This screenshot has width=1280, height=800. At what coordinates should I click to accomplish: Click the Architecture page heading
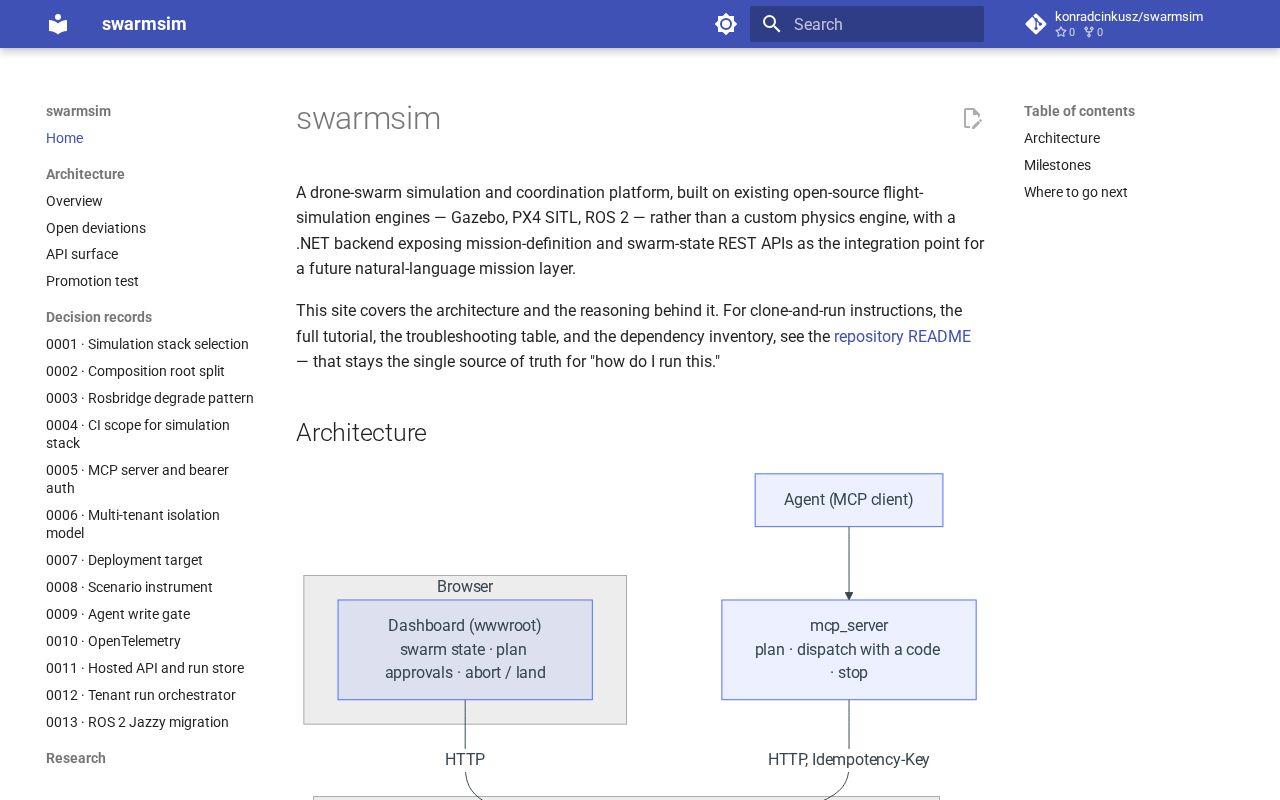point(361,432)
